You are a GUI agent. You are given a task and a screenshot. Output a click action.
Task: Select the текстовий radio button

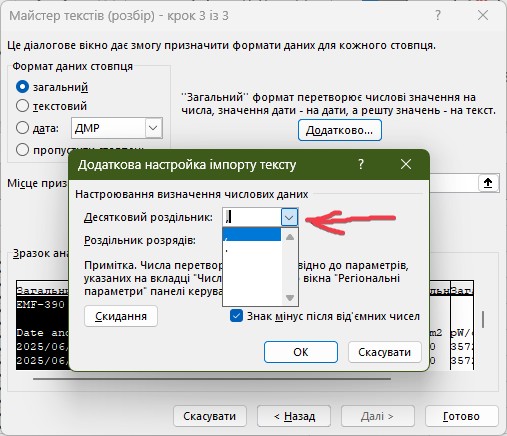coord(22,106)
